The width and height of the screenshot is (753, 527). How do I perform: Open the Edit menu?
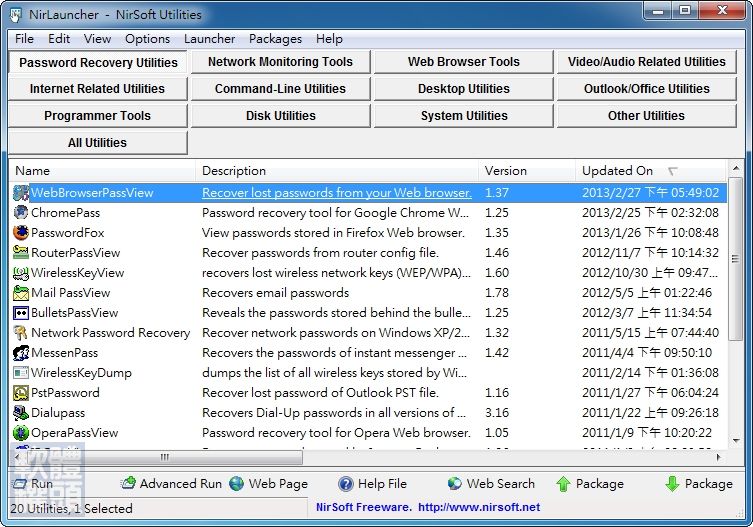(59, 38)
